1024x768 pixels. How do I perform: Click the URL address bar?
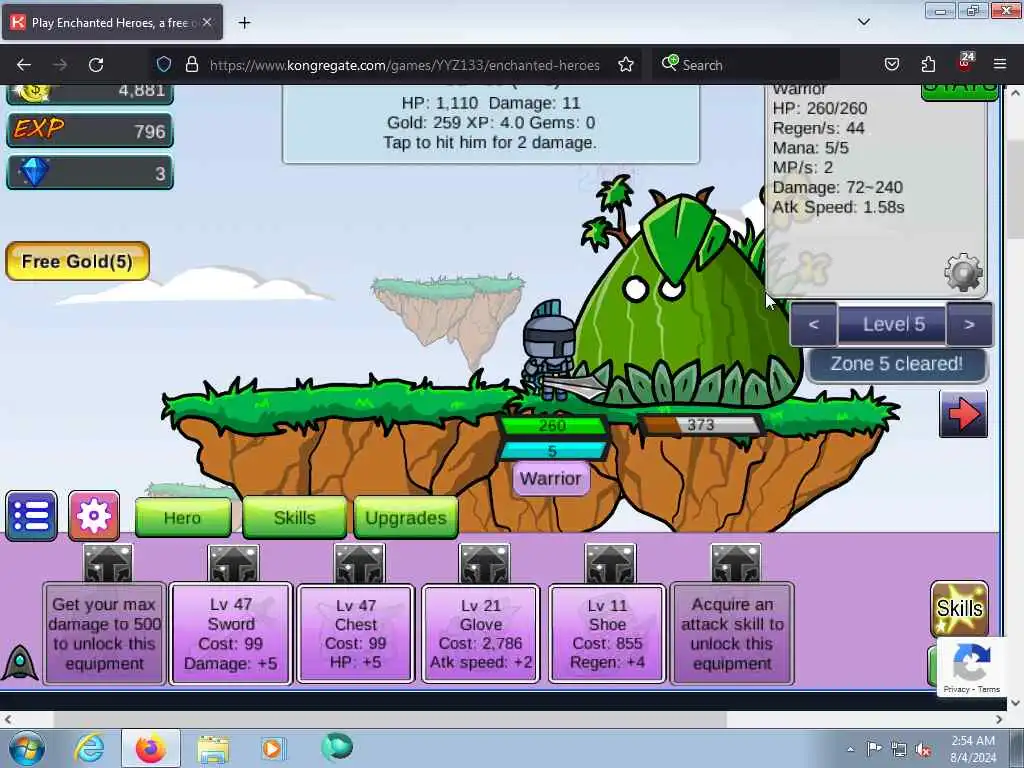point(404,65)
